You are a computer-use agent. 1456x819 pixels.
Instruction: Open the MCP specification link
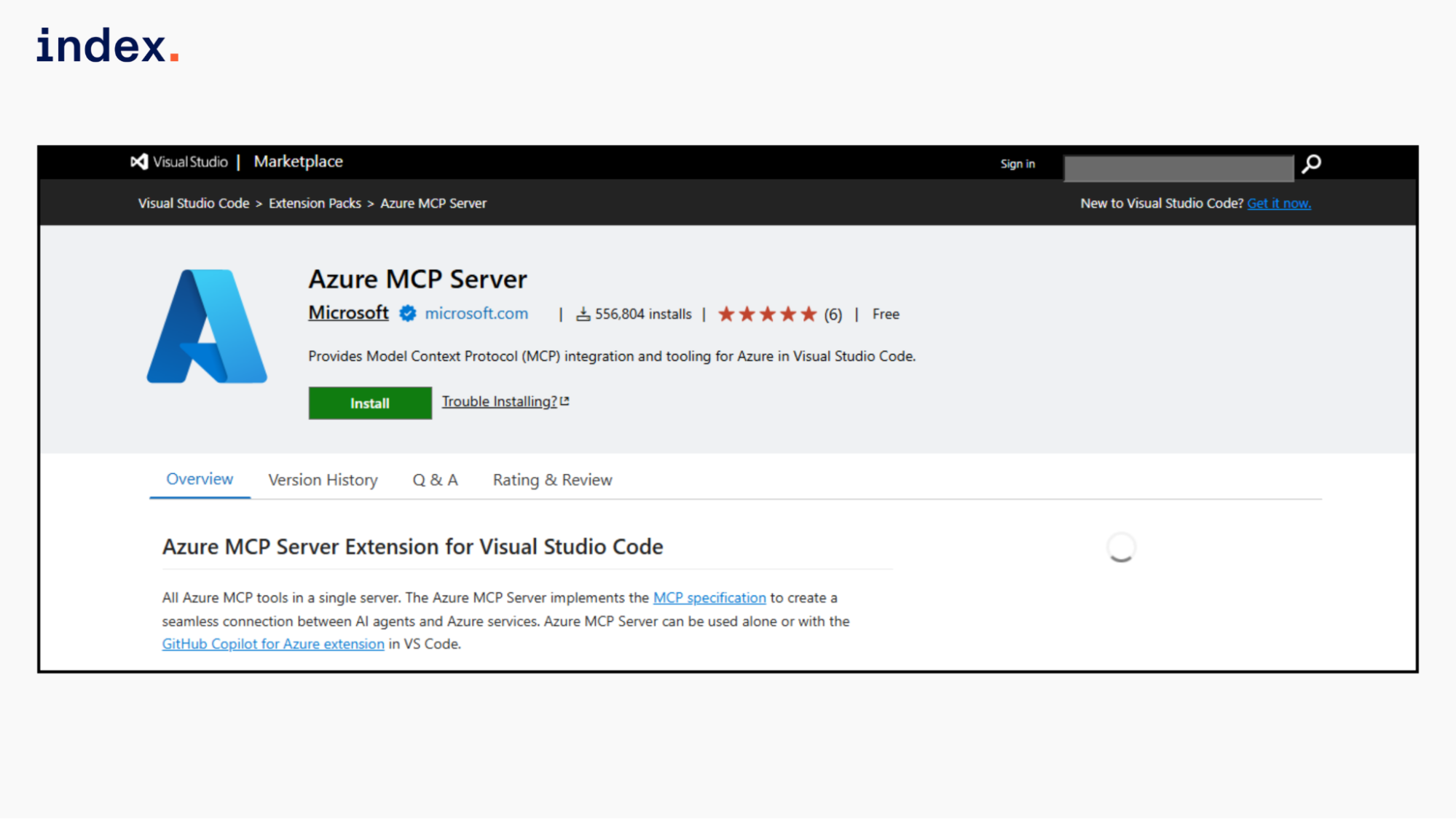click(x=709, y=598)
